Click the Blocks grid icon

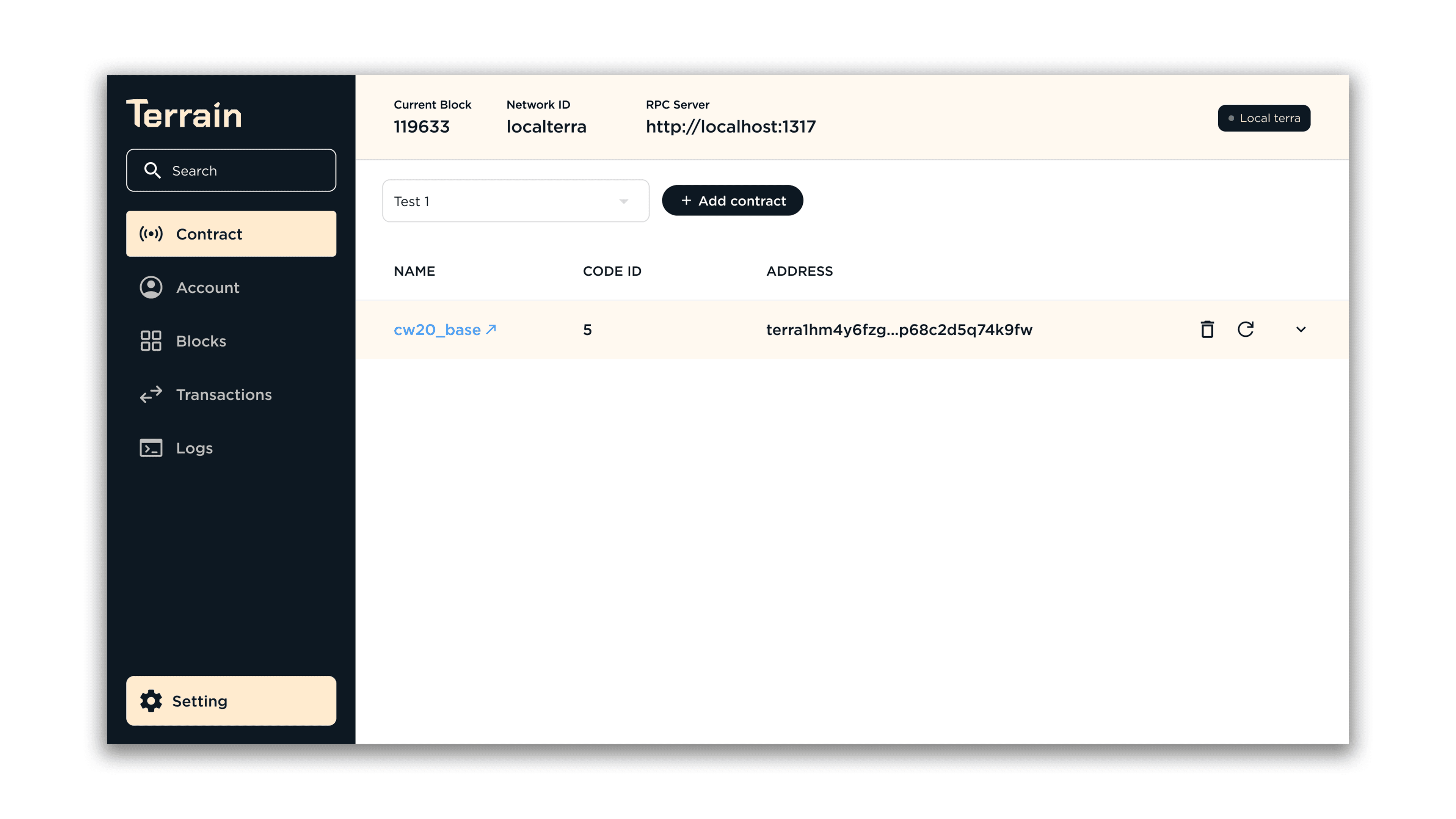click(x=151, y=341)
